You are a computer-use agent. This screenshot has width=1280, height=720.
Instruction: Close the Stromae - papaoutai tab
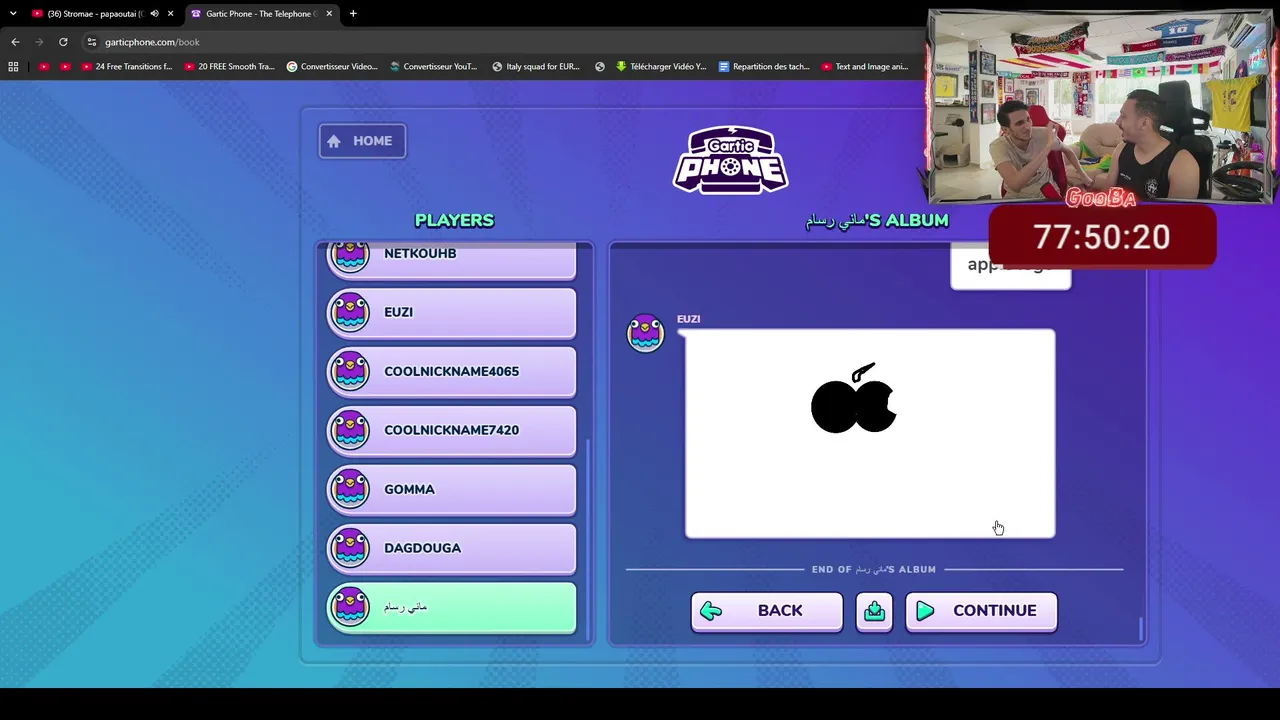[171, 14]
